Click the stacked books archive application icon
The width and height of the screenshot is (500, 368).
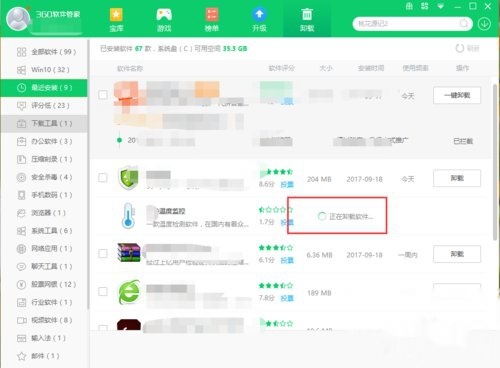(x=129, y=253)
